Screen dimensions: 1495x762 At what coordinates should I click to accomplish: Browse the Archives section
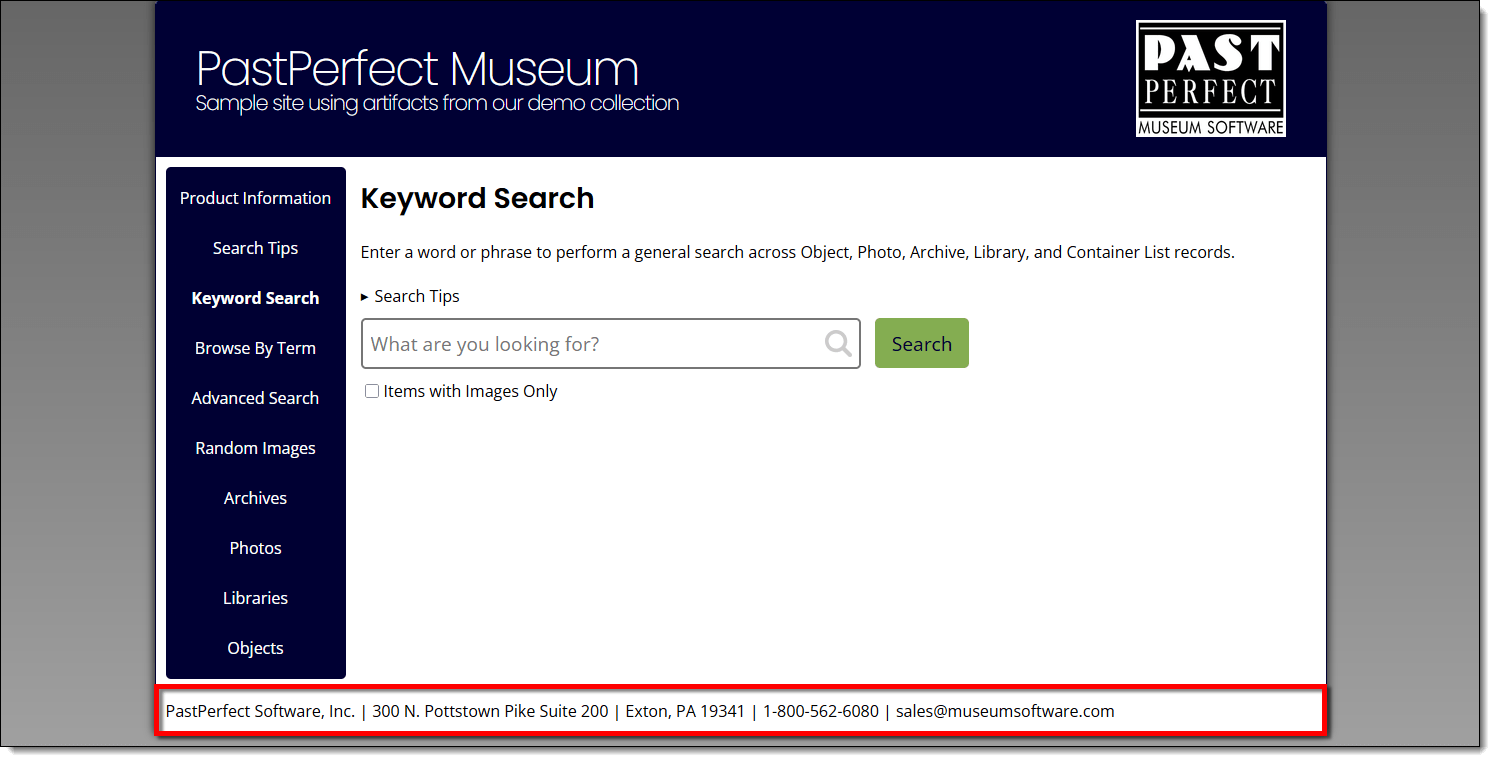(x=255, y=498)
